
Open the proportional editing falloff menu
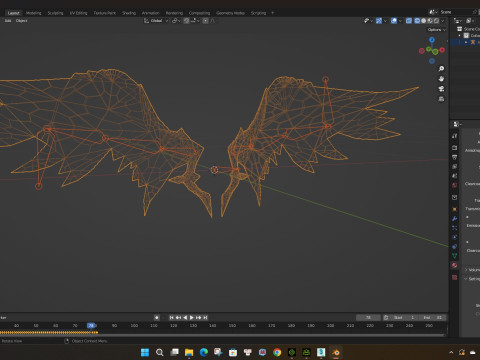point(213,21)
